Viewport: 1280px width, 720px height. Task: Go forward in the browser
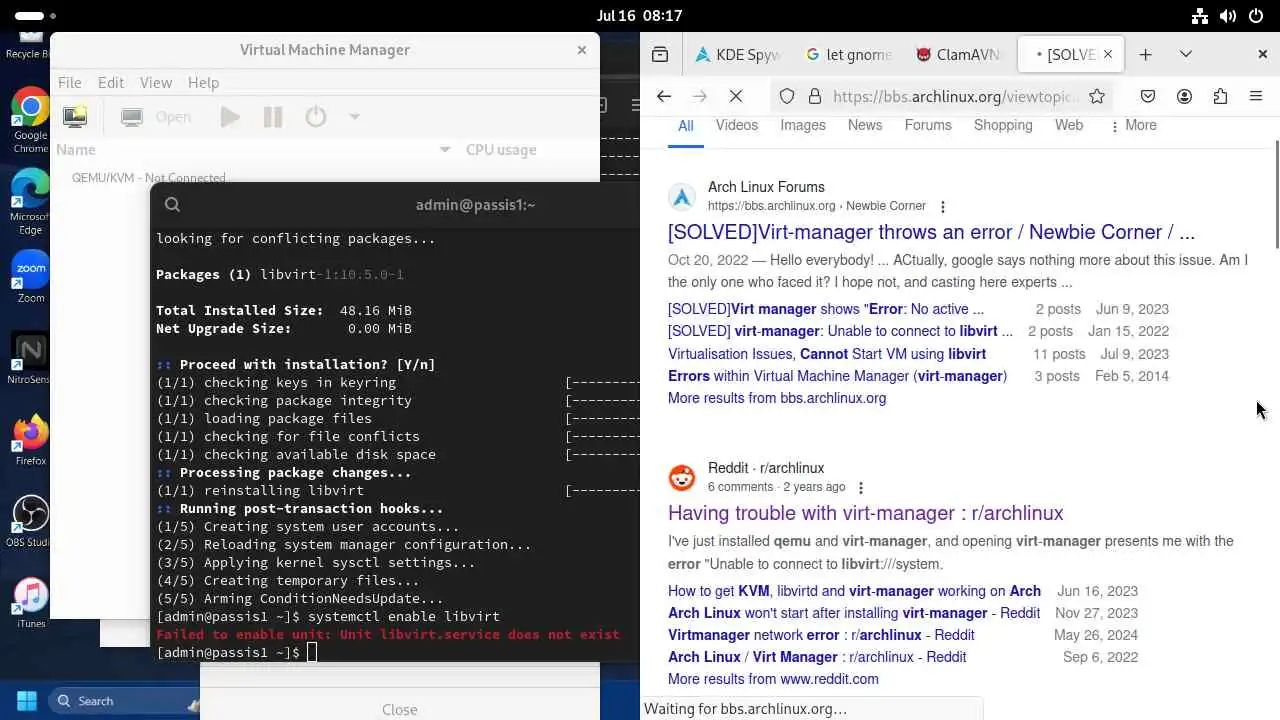pyautogui.click(x=700, y=96)
